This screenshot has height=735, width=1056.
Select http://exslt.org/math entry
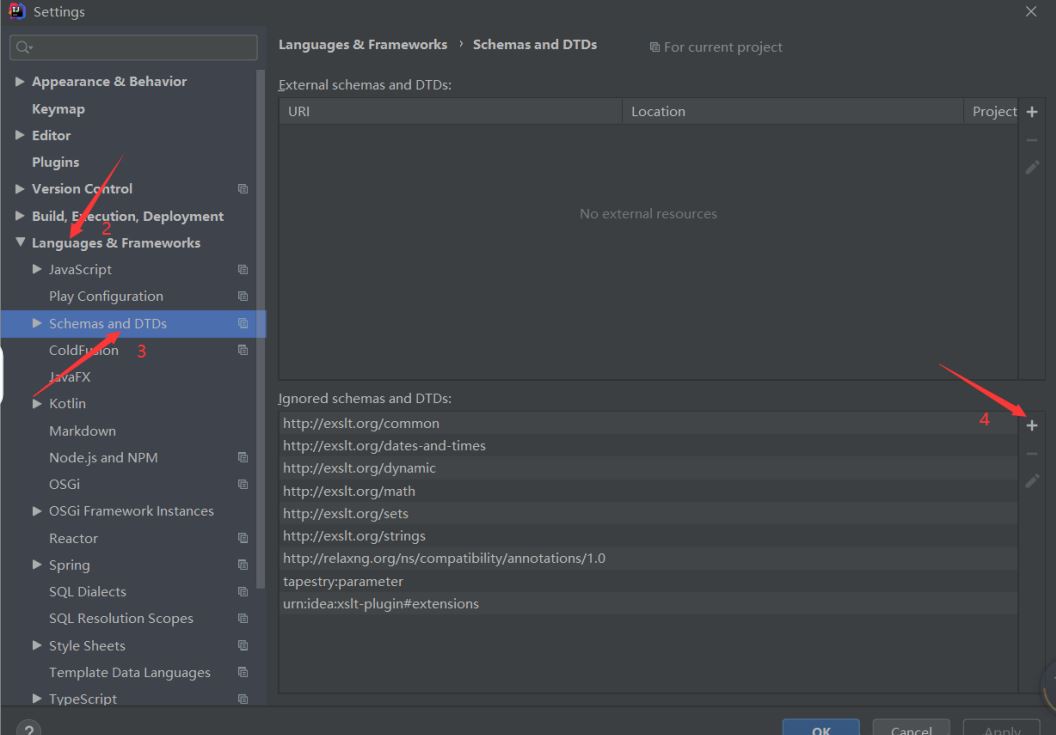click(648, 491)
